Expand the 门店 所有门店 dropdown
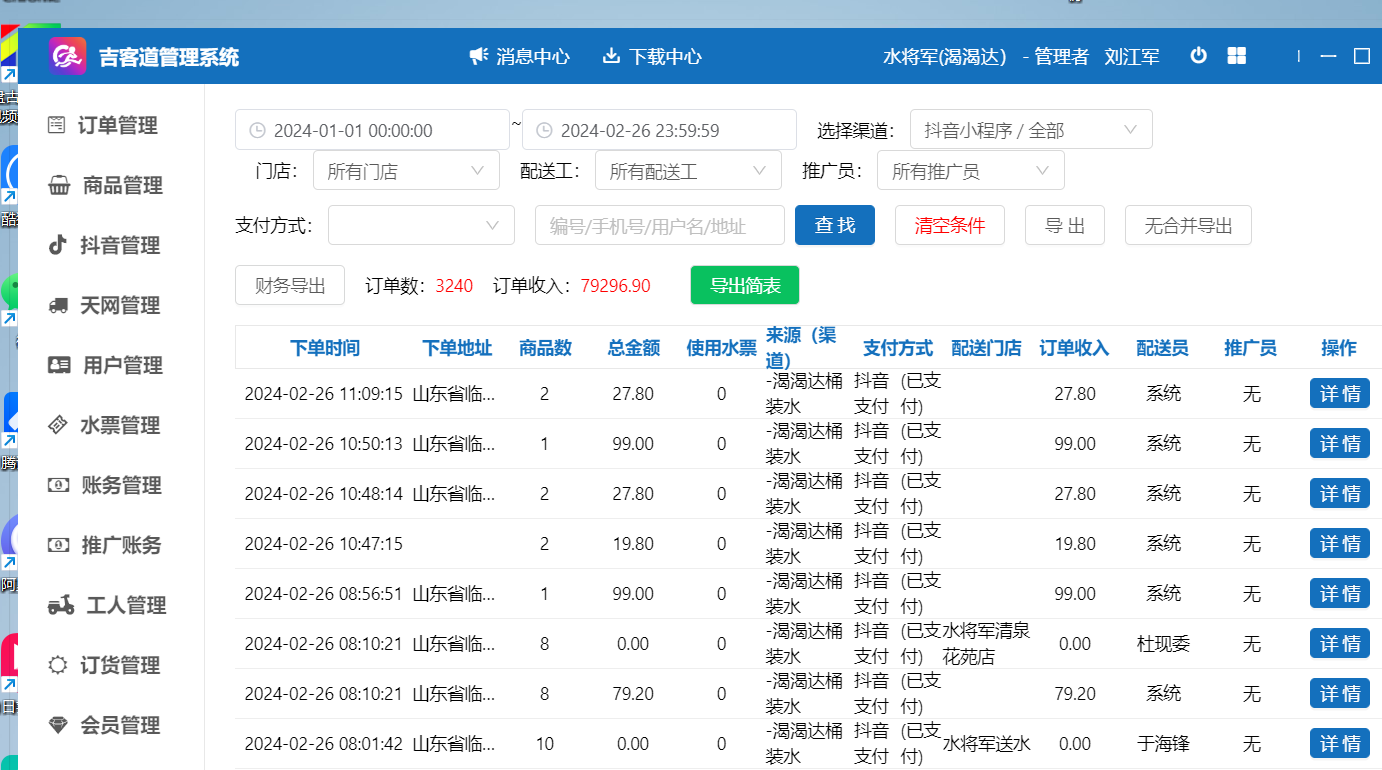The height and width of the screenshot is (770, 1382). (x=406, y=171)
